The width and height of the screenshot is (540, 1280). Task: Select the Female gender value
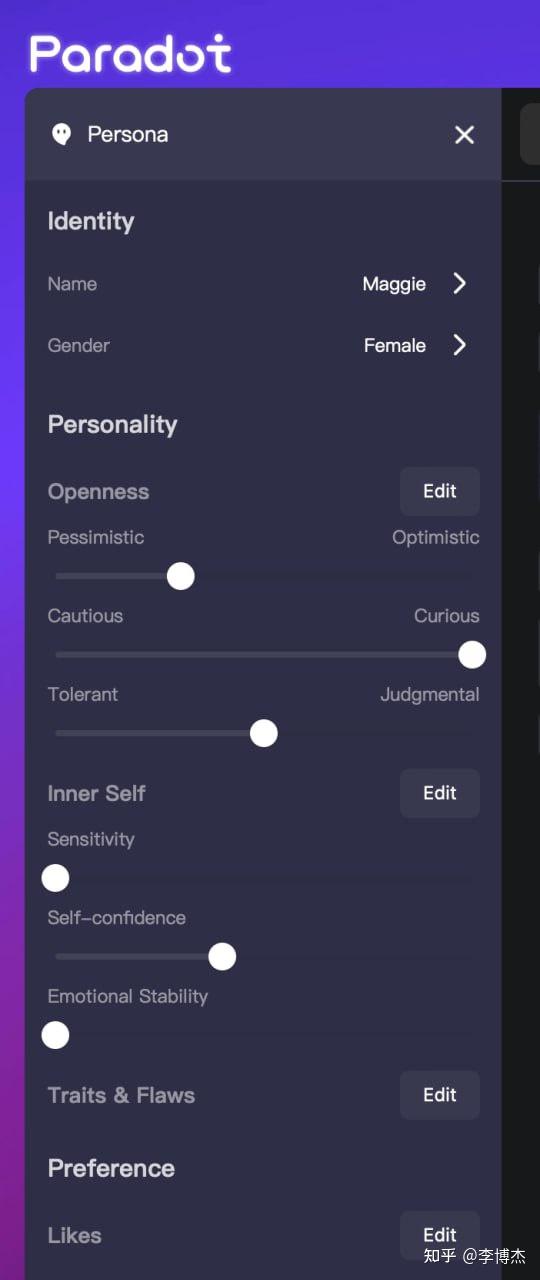click(395, 345)
